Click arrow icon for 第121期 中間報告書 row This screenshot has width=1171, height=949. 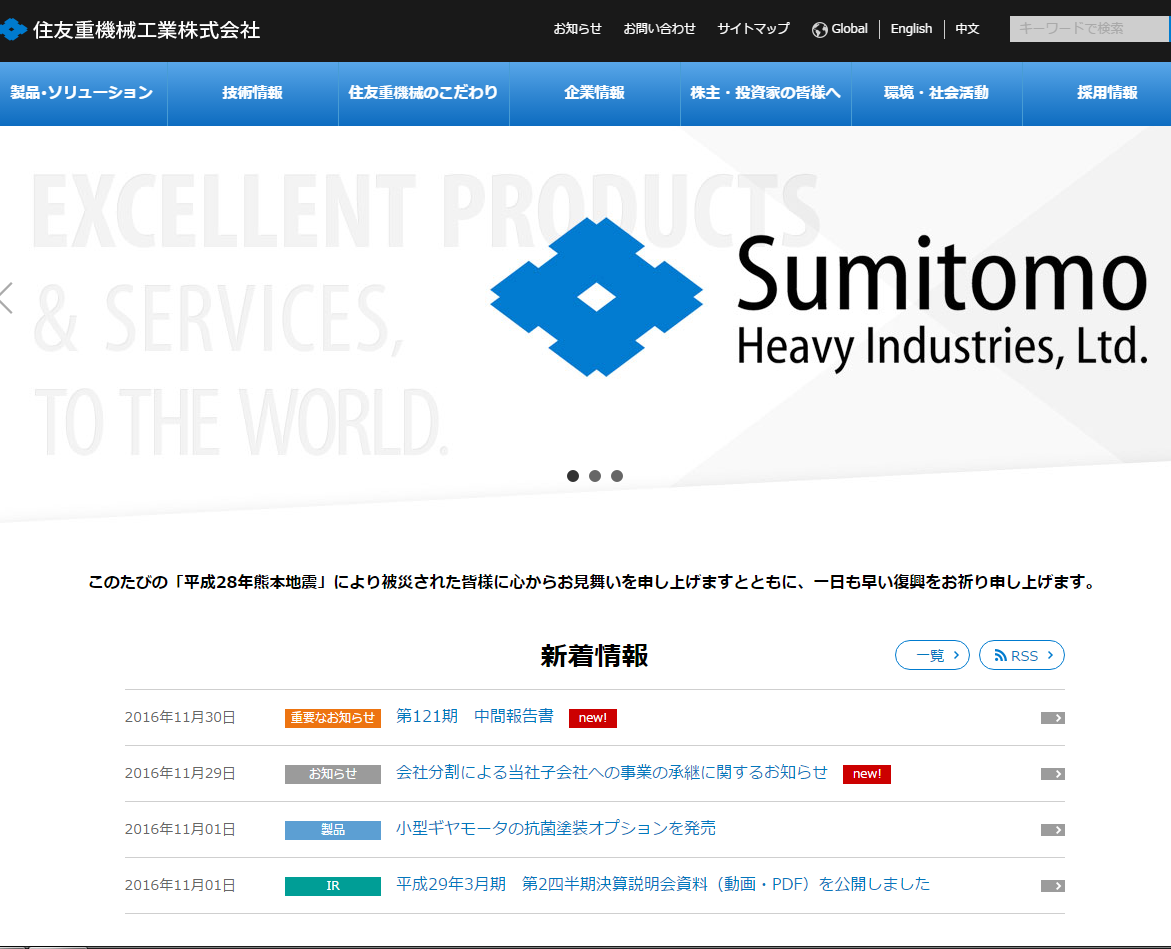[1052, 718]
